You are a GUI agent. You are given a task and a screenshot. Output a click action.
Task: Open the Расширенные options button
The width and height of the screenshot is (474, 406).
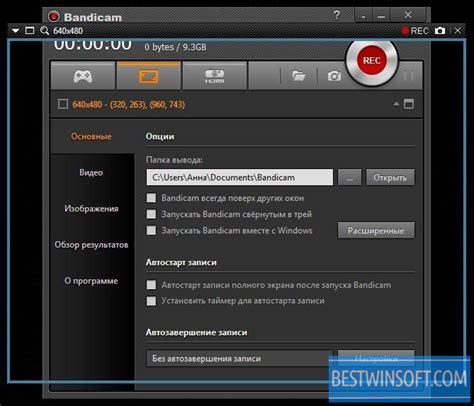(x=376, y=230)
